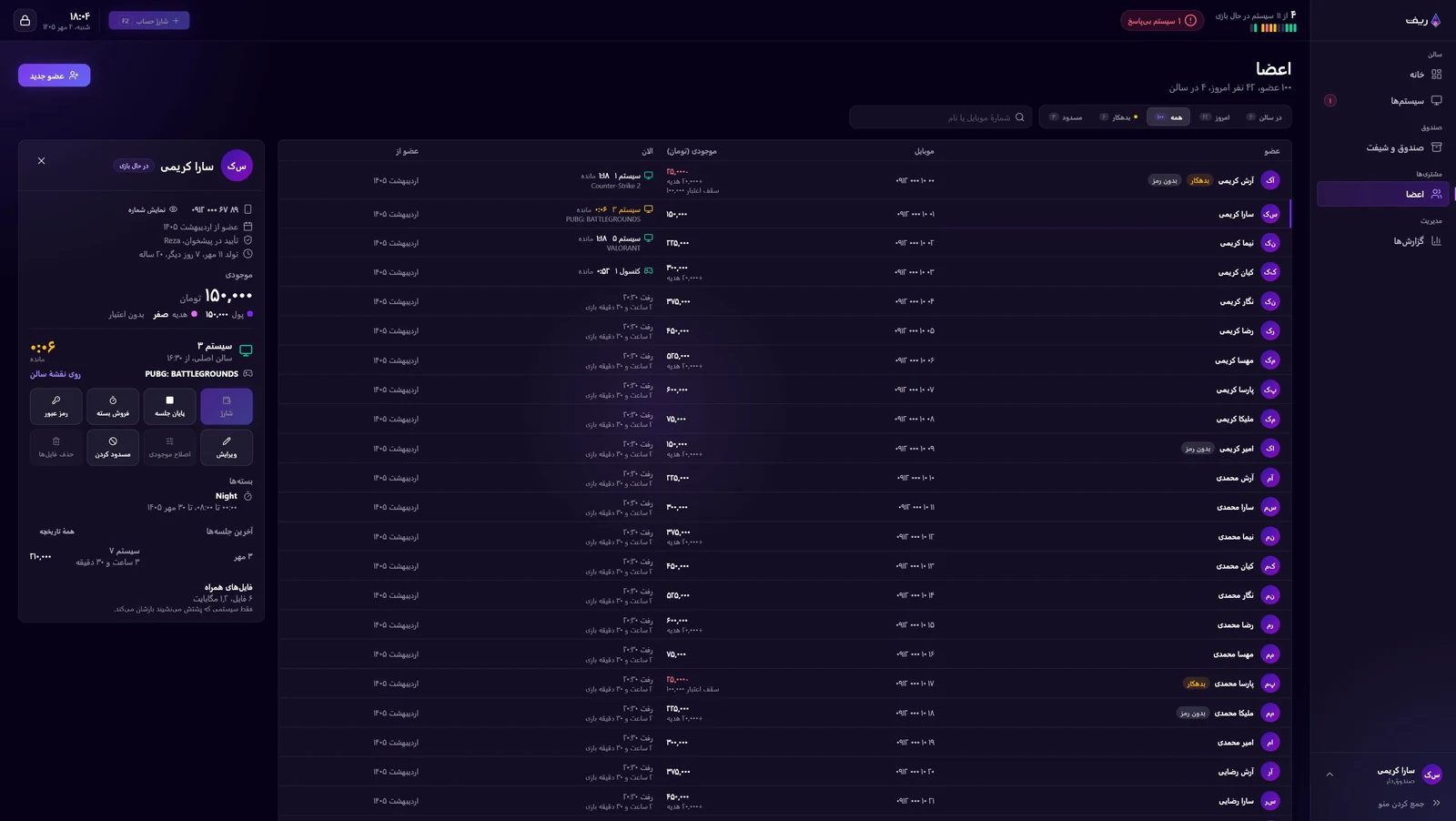1456x821 pixels.
Task: Focus the mobile or name search field
Action: coord(941,117)
